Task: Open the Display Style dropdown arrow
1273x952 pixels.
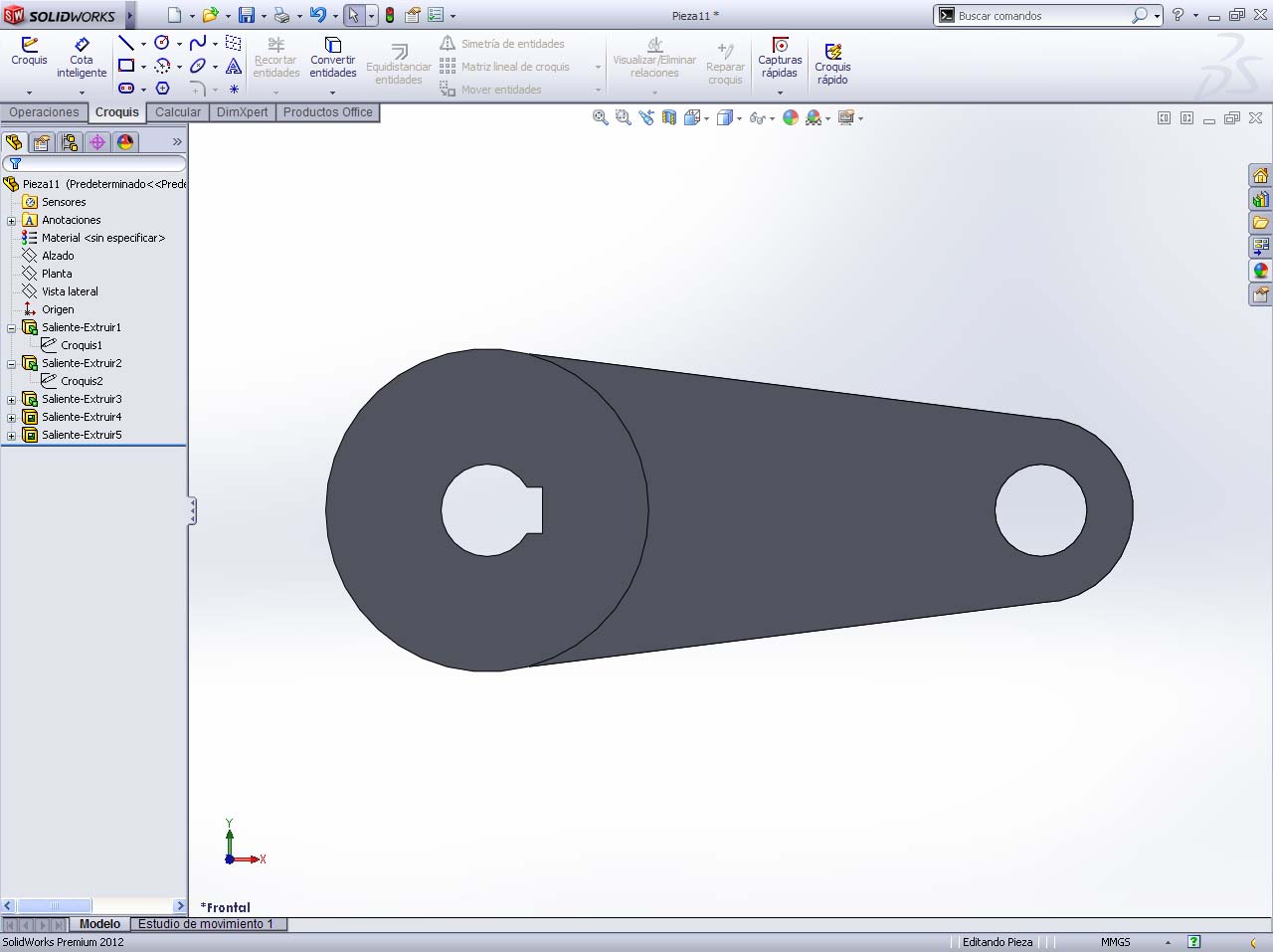Action: [739, 118]
